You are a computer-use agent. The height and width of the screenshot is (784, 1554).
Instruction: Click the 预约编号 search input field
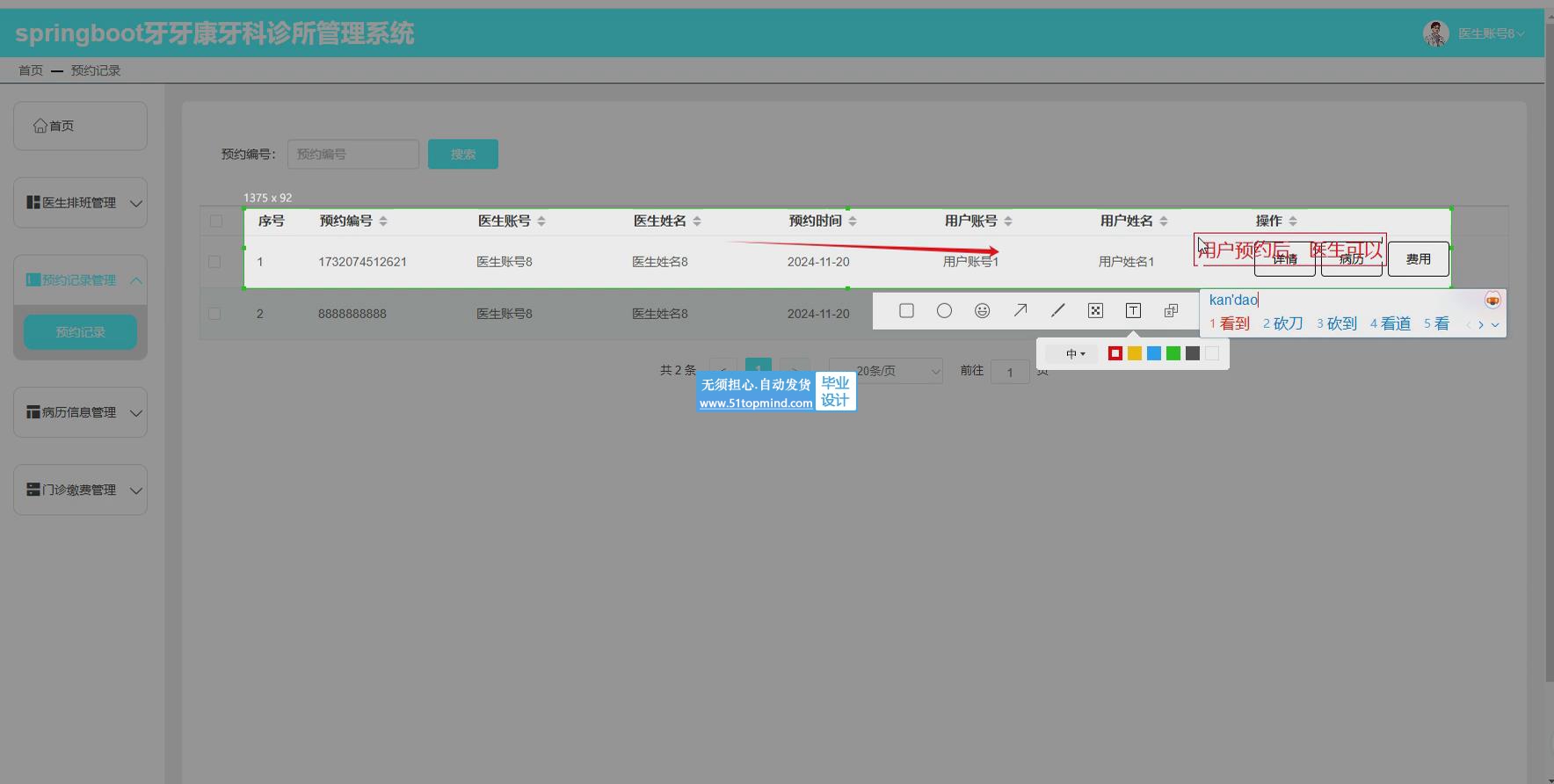click(352, 154)
